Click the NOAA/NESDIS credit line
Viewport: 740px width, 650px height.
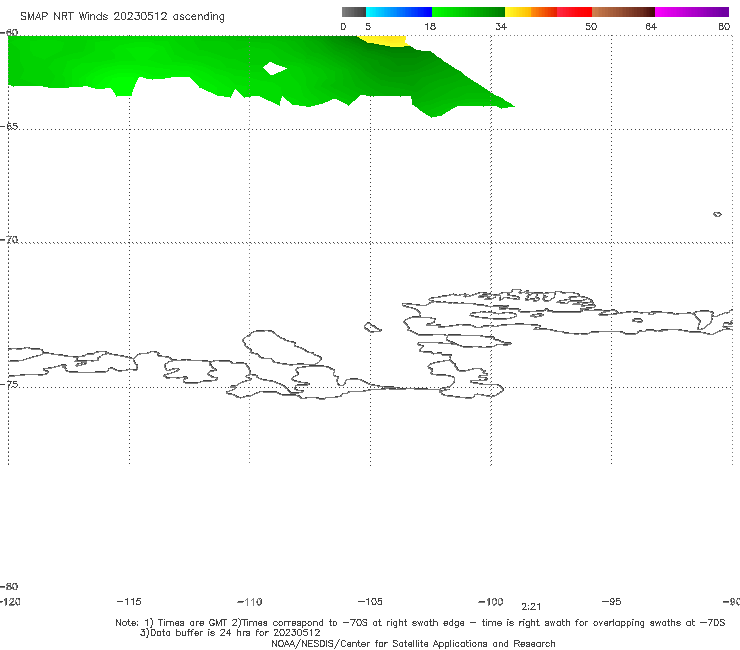(413, 643)
